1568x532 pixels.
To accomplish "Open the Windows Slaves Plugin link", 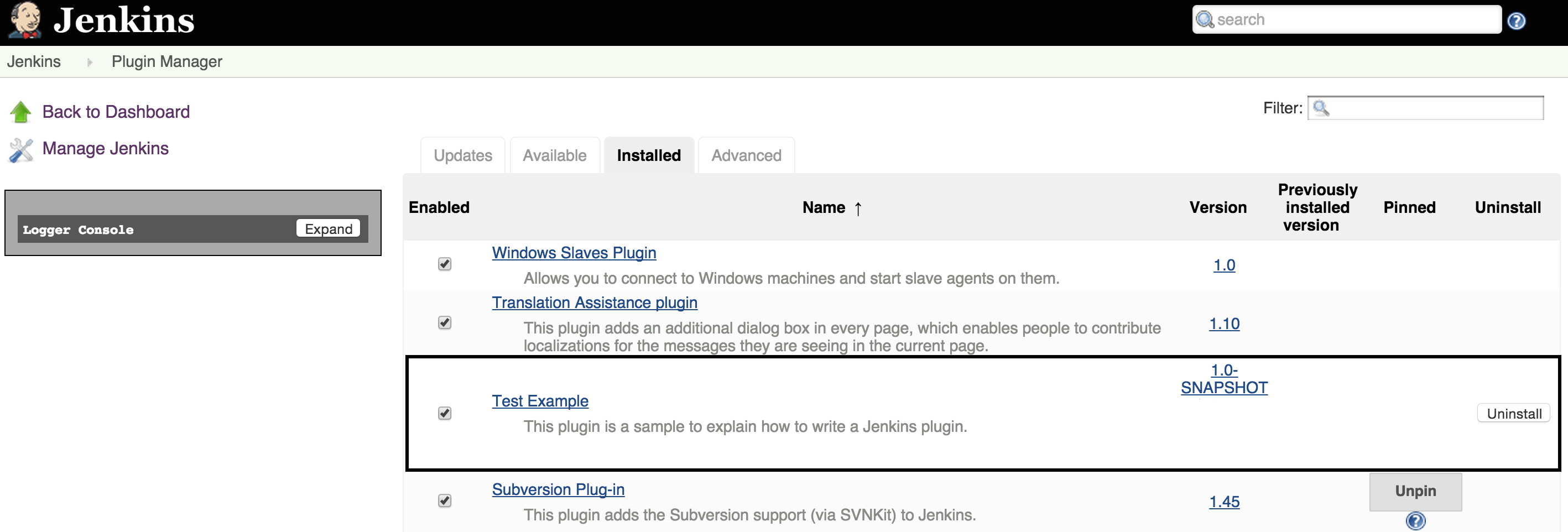I will [x=574, y=253].
